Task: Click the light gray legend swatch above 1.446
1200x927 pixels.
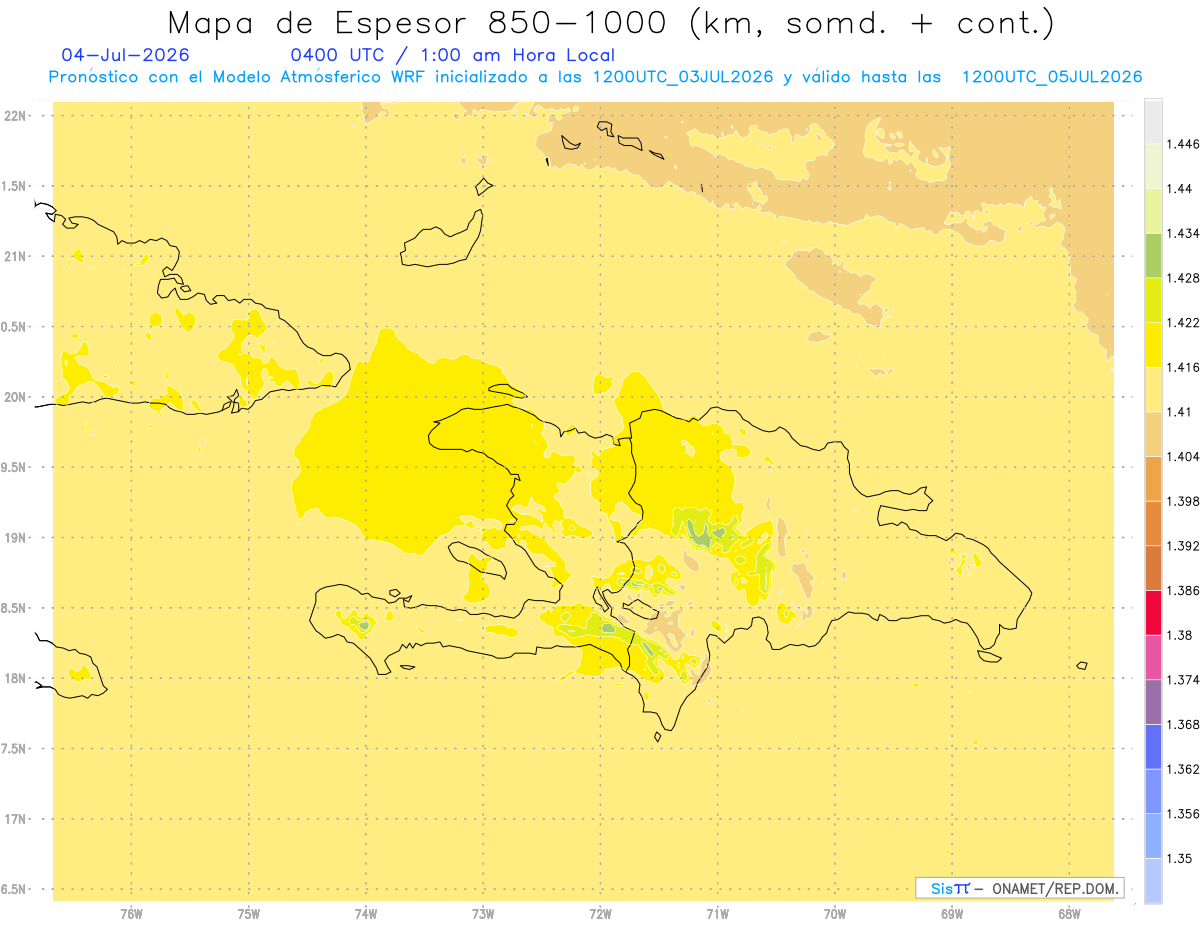Action: (x=1153, y=121)
